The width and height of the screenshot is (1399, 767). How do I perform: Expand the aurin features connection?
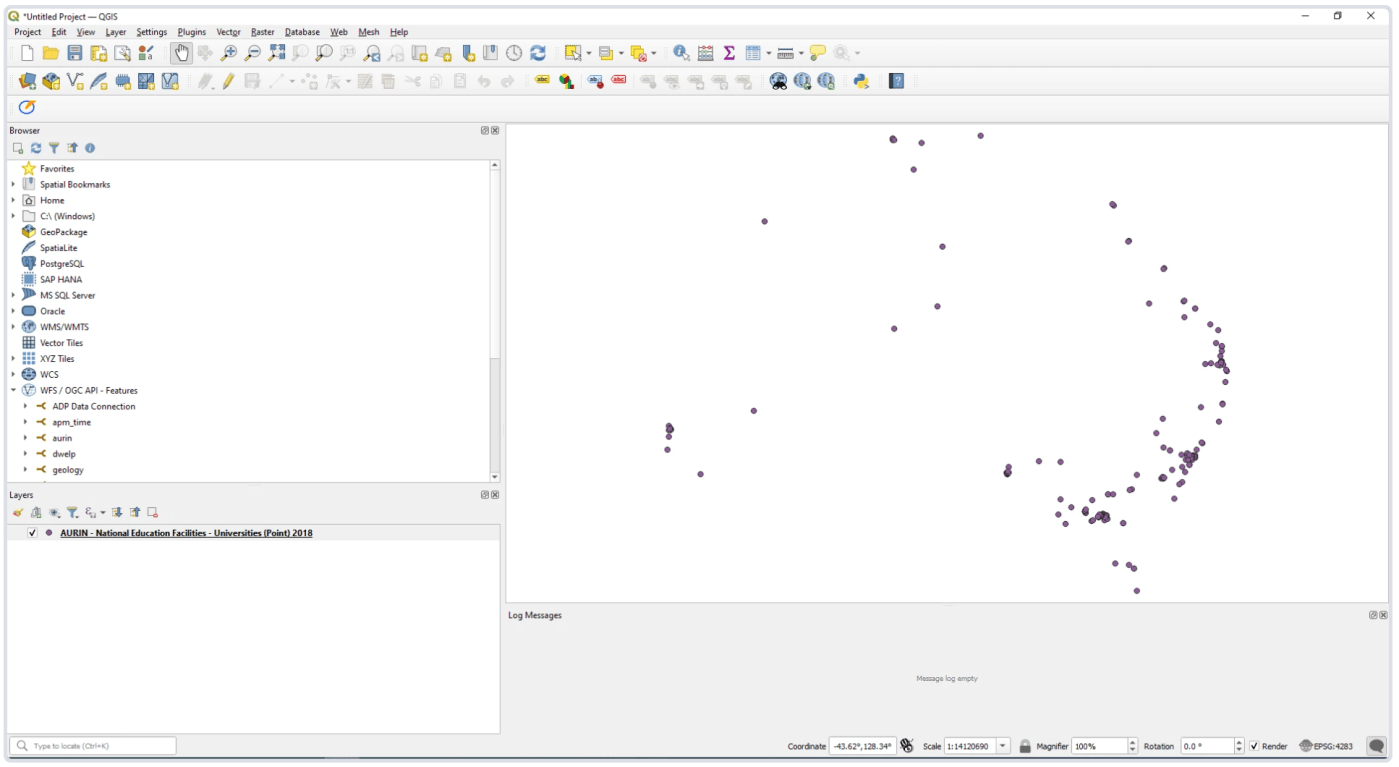25,437
